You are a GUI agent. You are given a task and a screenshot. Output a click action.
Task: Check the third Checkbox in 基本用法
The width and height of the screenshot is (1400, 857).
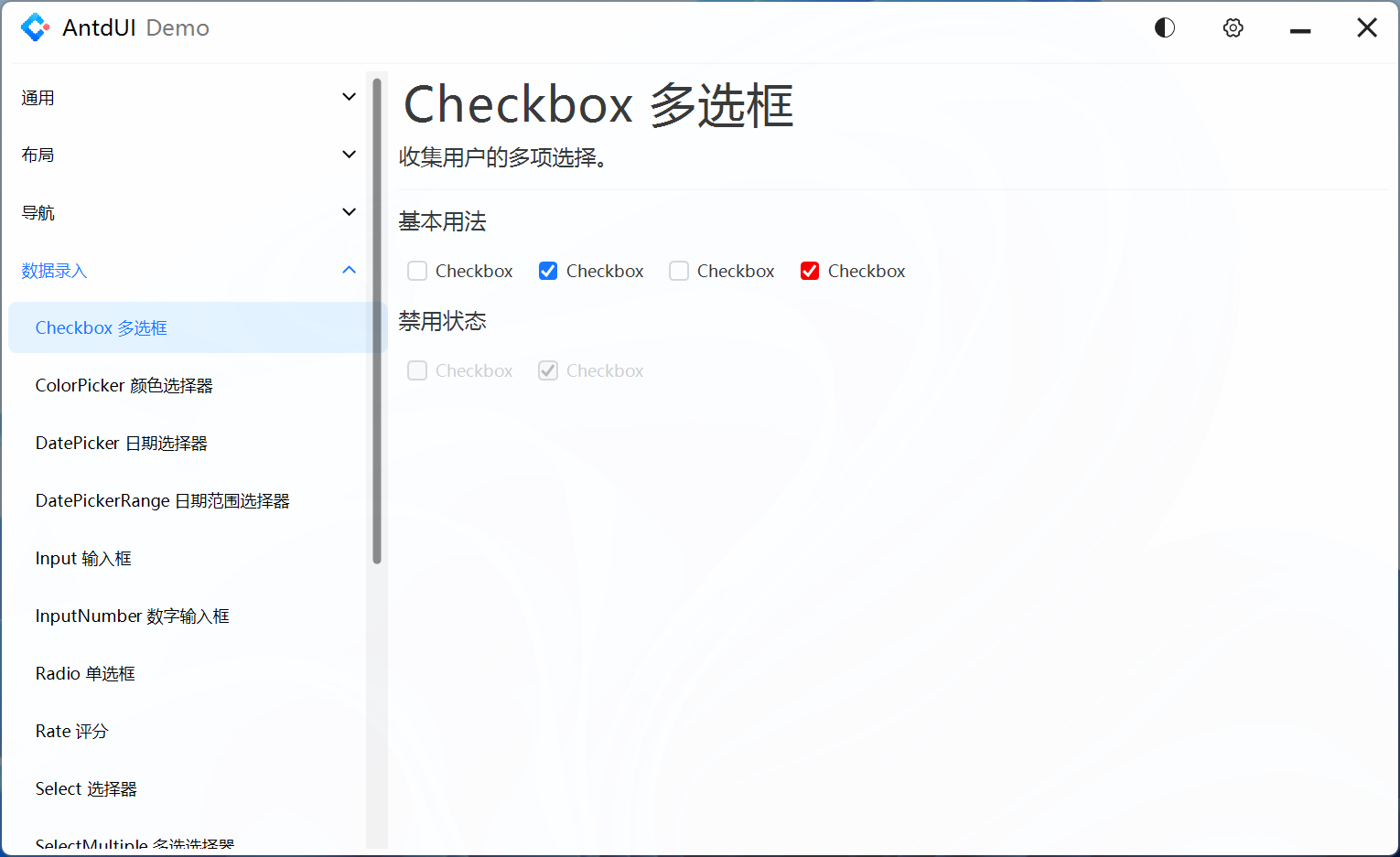[x=679, y=271]
